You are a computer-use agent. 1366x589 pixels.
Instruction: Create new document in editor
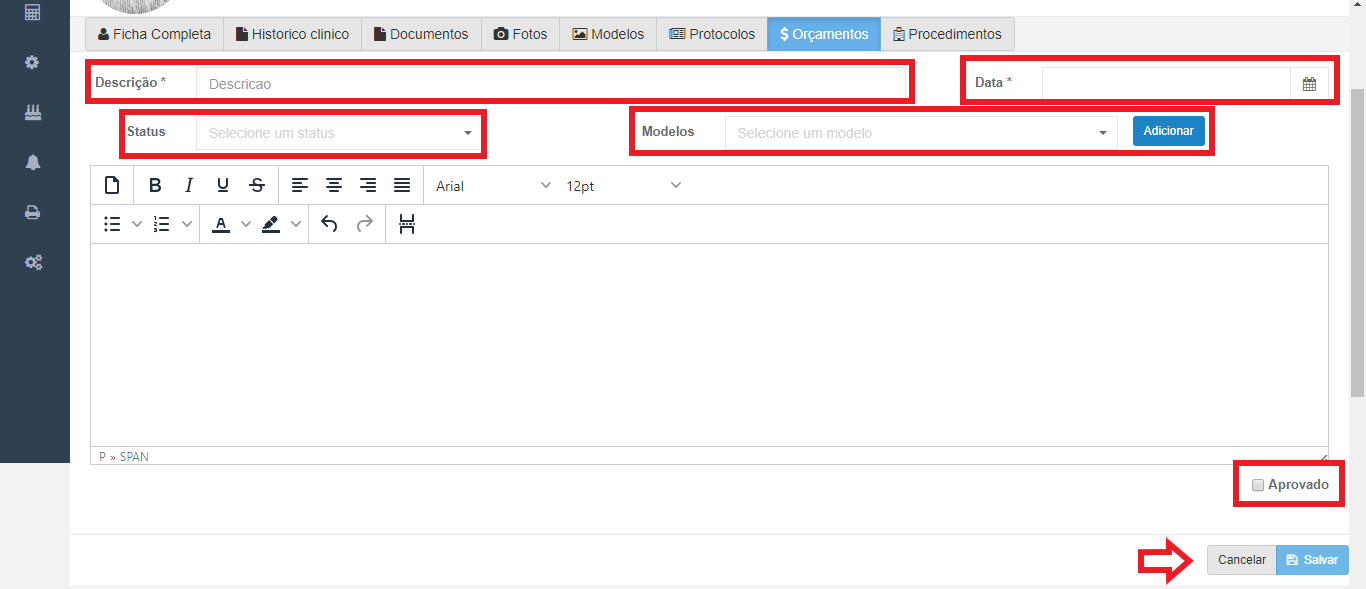112,185
